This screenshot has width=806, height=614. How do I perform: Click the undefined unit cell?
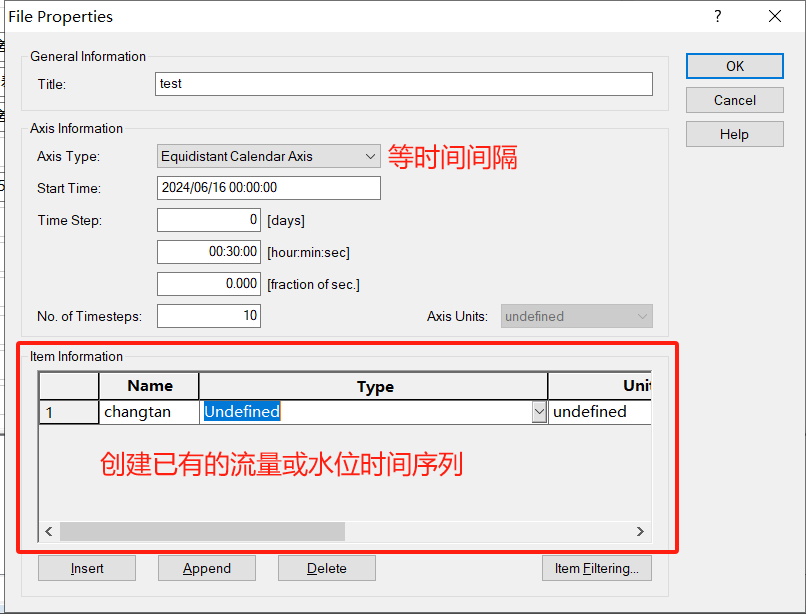tap(599, 412)
